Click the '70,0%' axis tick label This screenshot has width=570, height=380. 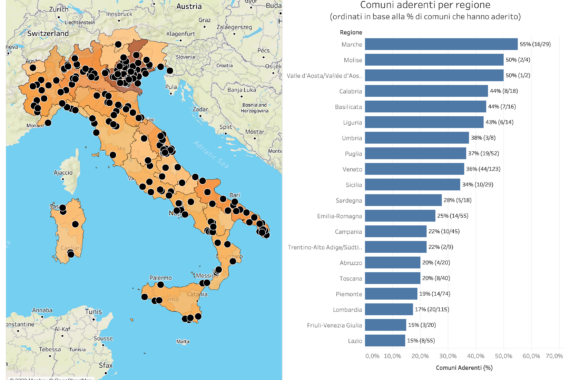[554, 356]
